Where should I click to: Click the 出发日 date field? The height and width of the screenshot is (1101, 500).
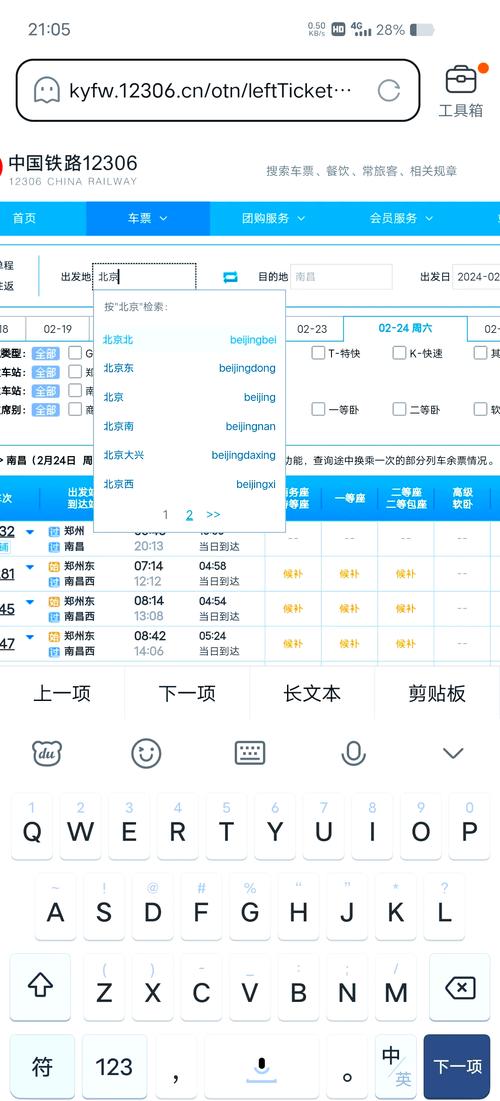pos(476,277)
